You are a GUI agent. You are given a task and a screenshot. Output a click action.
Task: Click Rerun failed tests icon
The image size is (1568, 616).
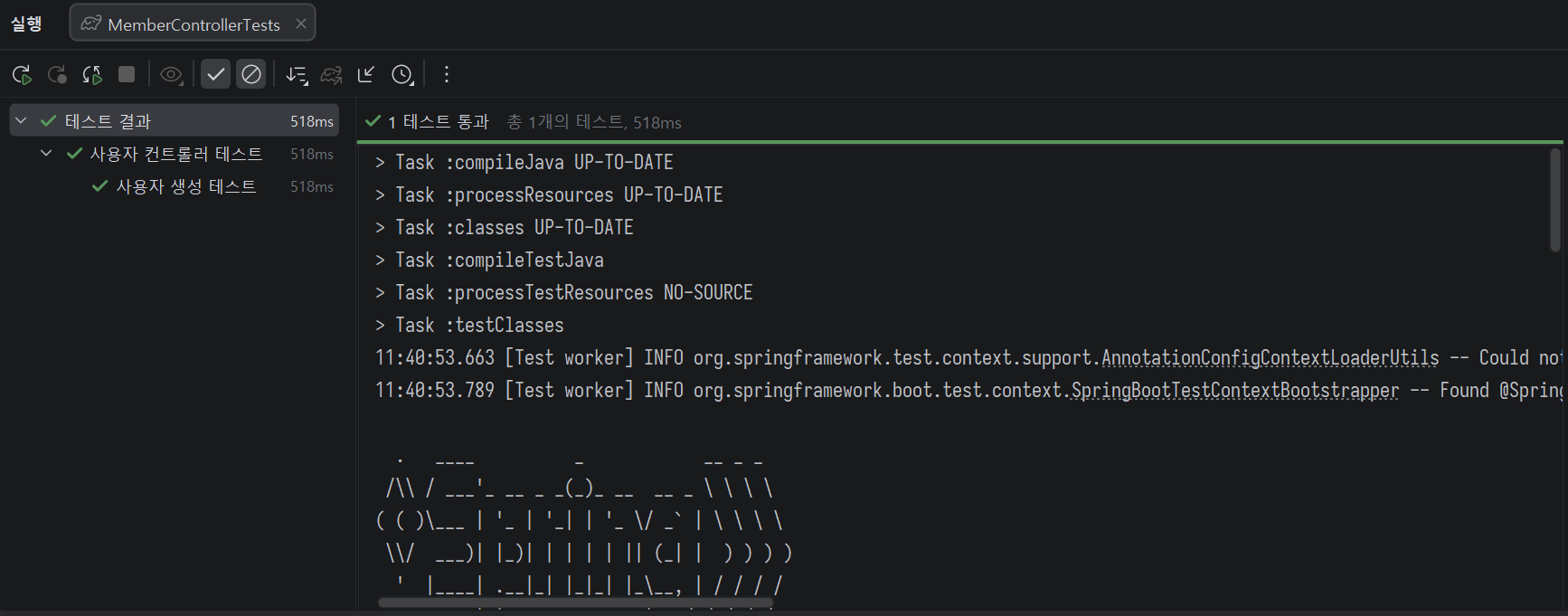[x=57, y=74]
